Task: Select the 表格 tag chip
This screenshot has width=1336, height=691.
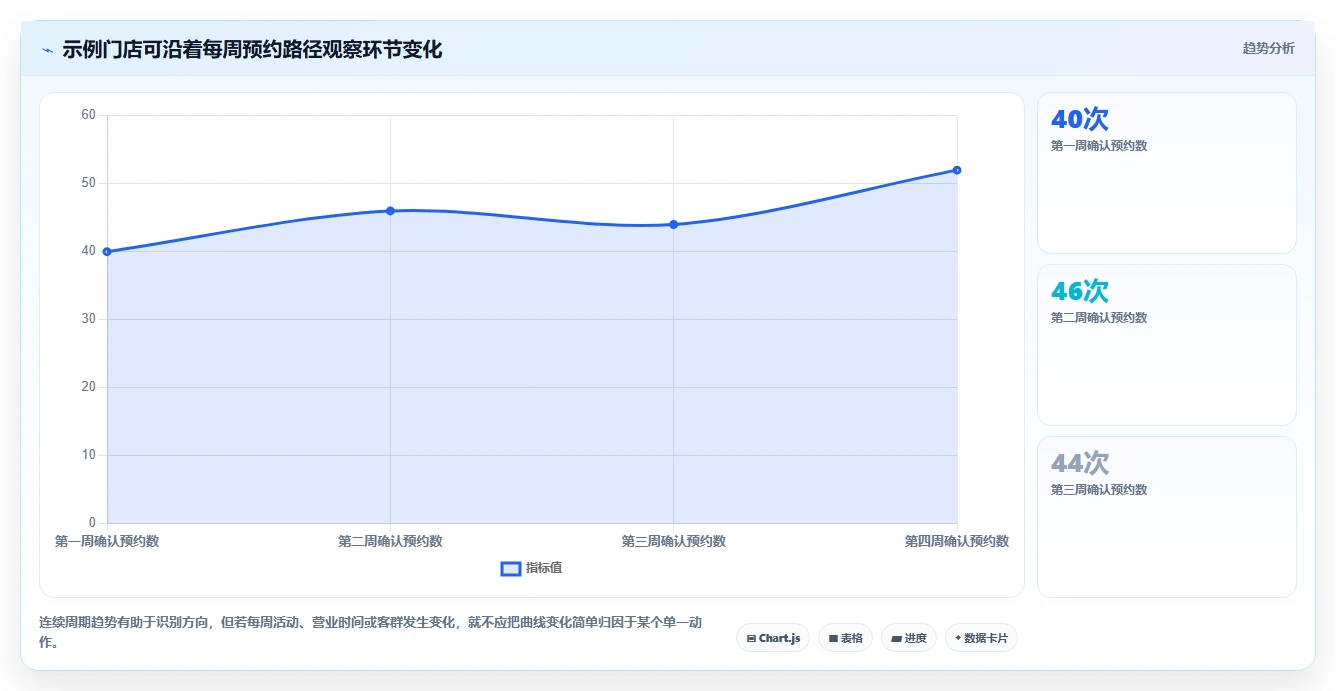Action: (x=845, y=638)
